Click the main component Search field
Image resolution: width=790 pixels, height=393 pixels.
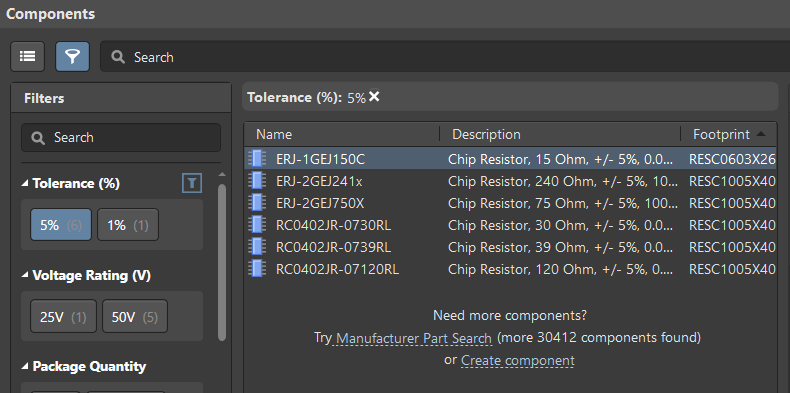point(445,57)
